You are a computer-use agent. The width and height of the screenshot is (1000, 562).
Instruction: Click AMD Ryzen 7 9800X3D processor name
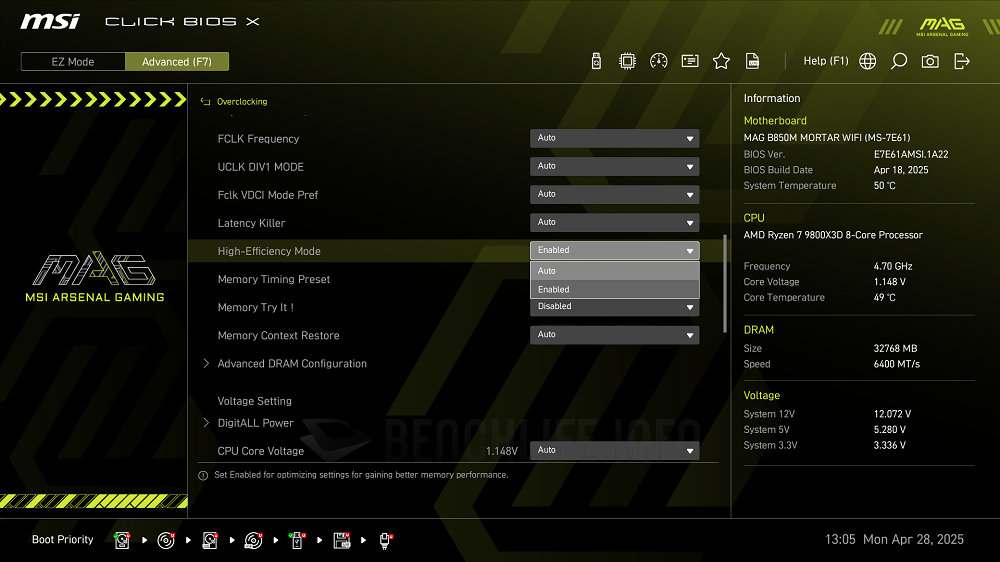[832, 235]
